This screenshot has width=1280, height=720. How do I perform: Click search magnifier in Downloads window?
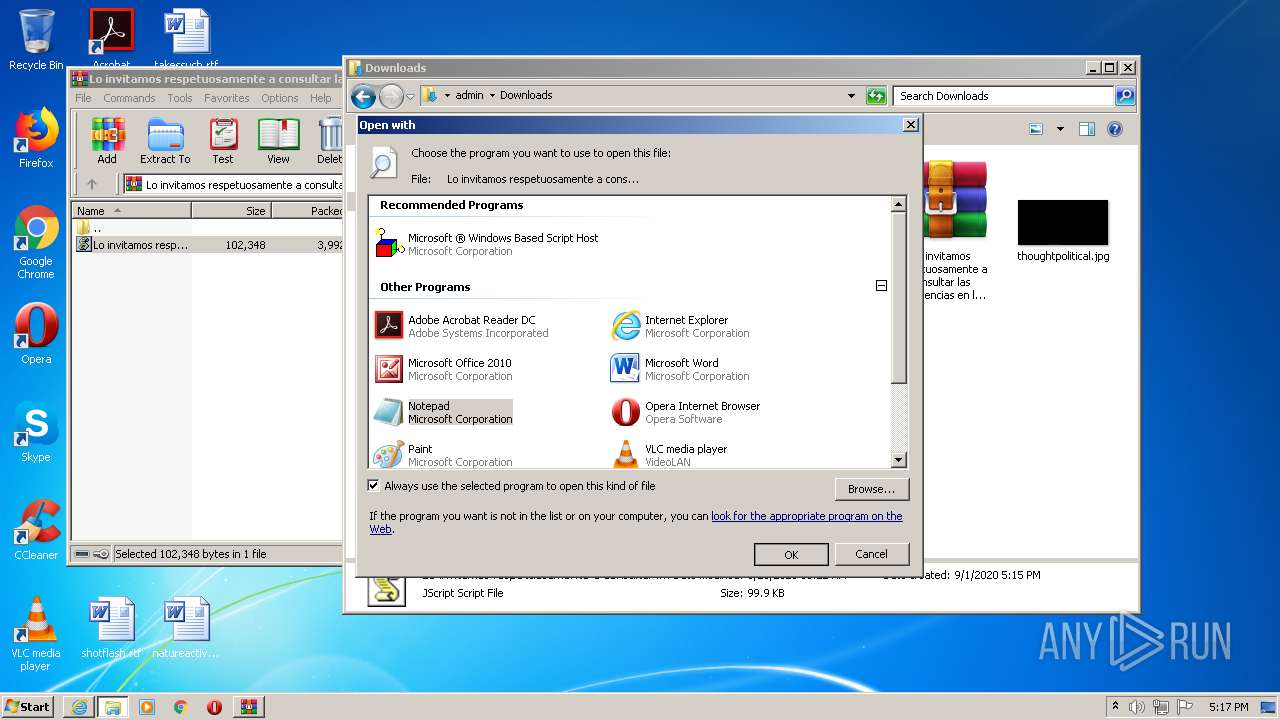point(1125,96)
